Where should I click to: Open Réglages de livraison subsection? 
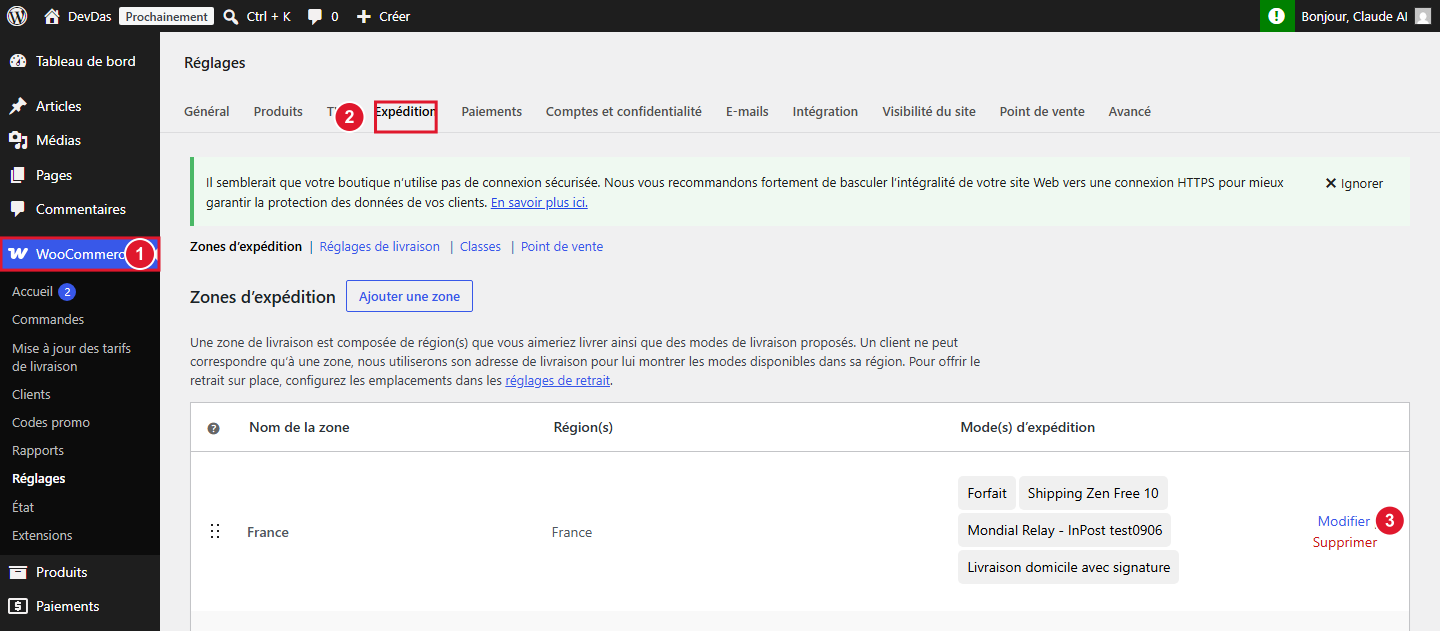[x=380, y=246]
